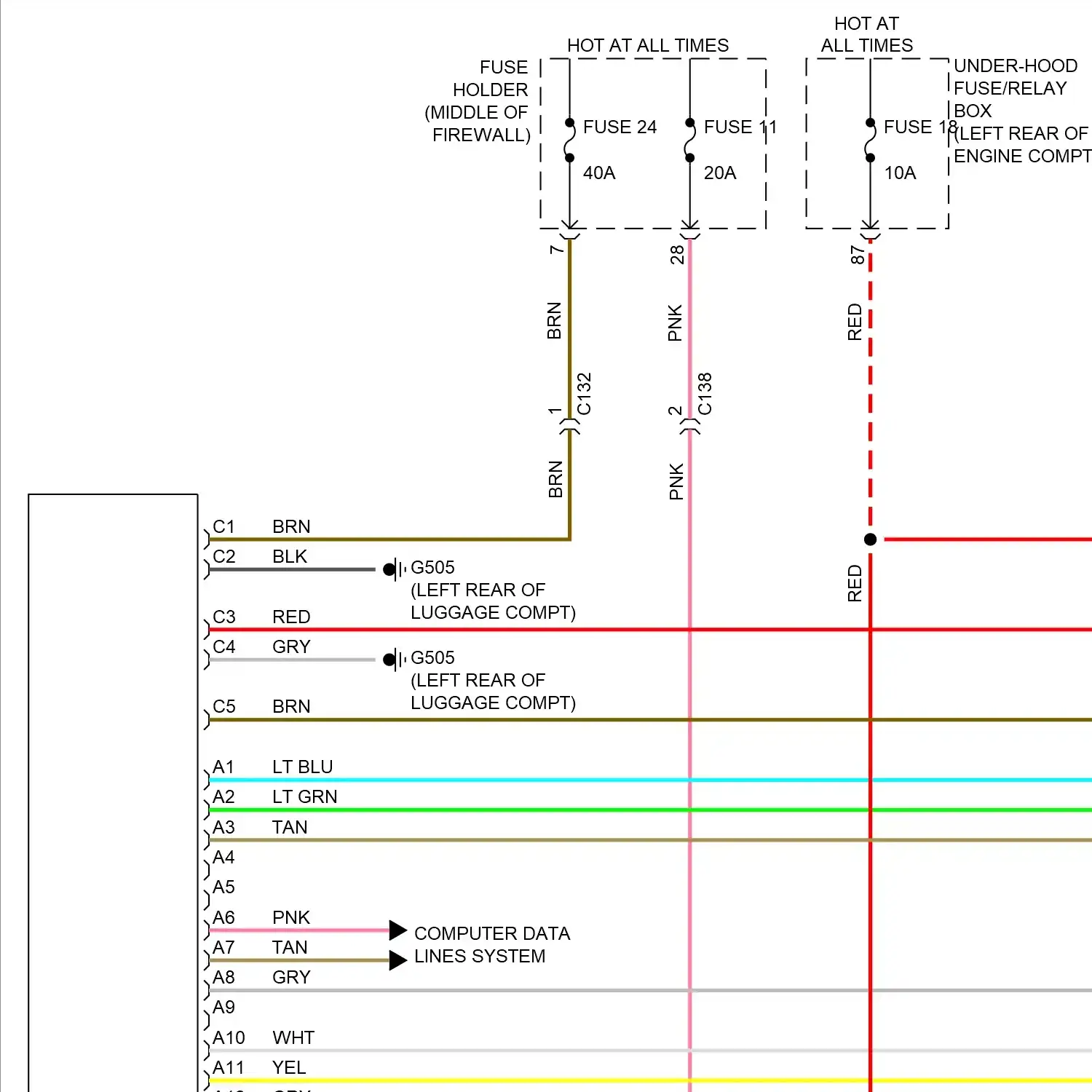Image resolution: width=1092 pixels, height=1092 pixels.
Task: Click terminal number 7 on the brown wire
Action: click(x=556, y=250)
